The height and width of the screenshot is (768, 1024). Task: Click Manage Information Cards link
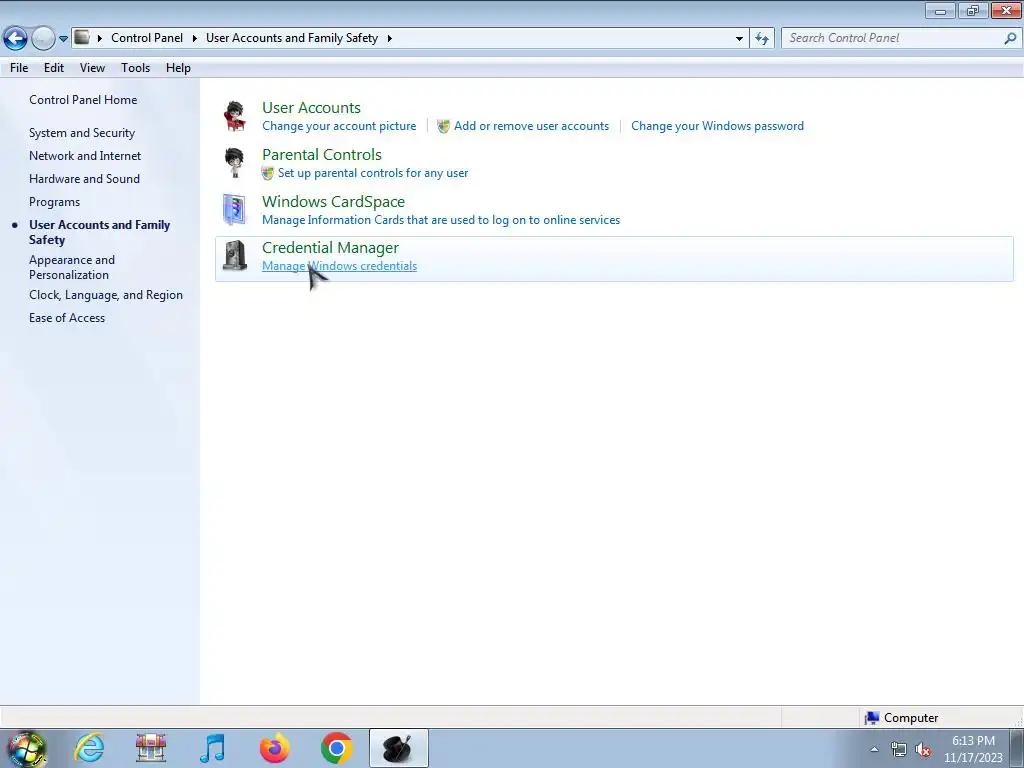click(x=441, y=220)
